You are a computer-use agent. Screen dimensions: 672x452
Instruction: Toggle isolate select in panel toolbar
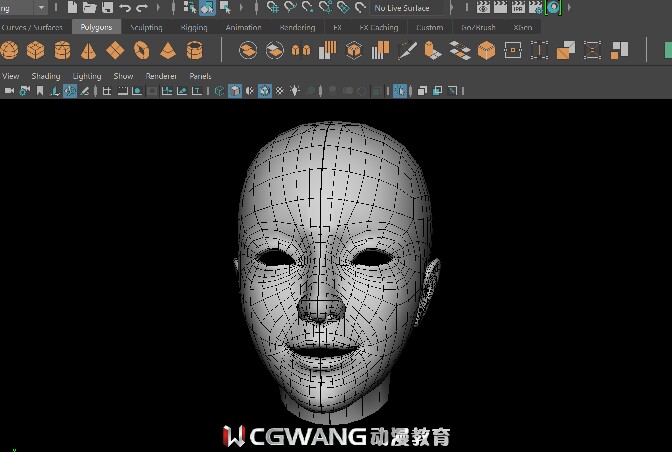point(400,91)
